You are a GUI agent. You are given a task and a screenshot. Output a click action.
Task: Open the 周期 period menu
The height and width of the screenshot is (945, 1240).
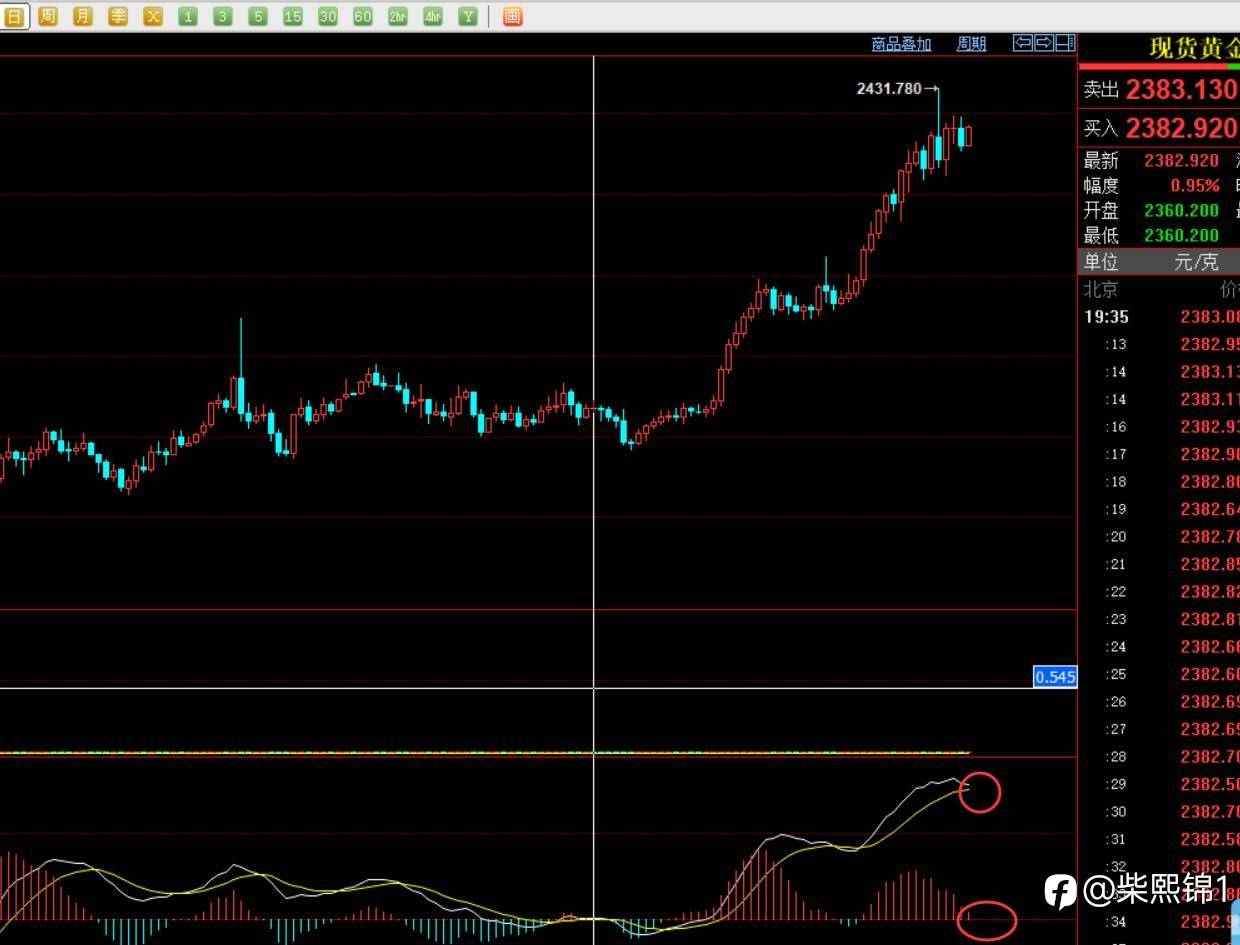coord(971,44)
